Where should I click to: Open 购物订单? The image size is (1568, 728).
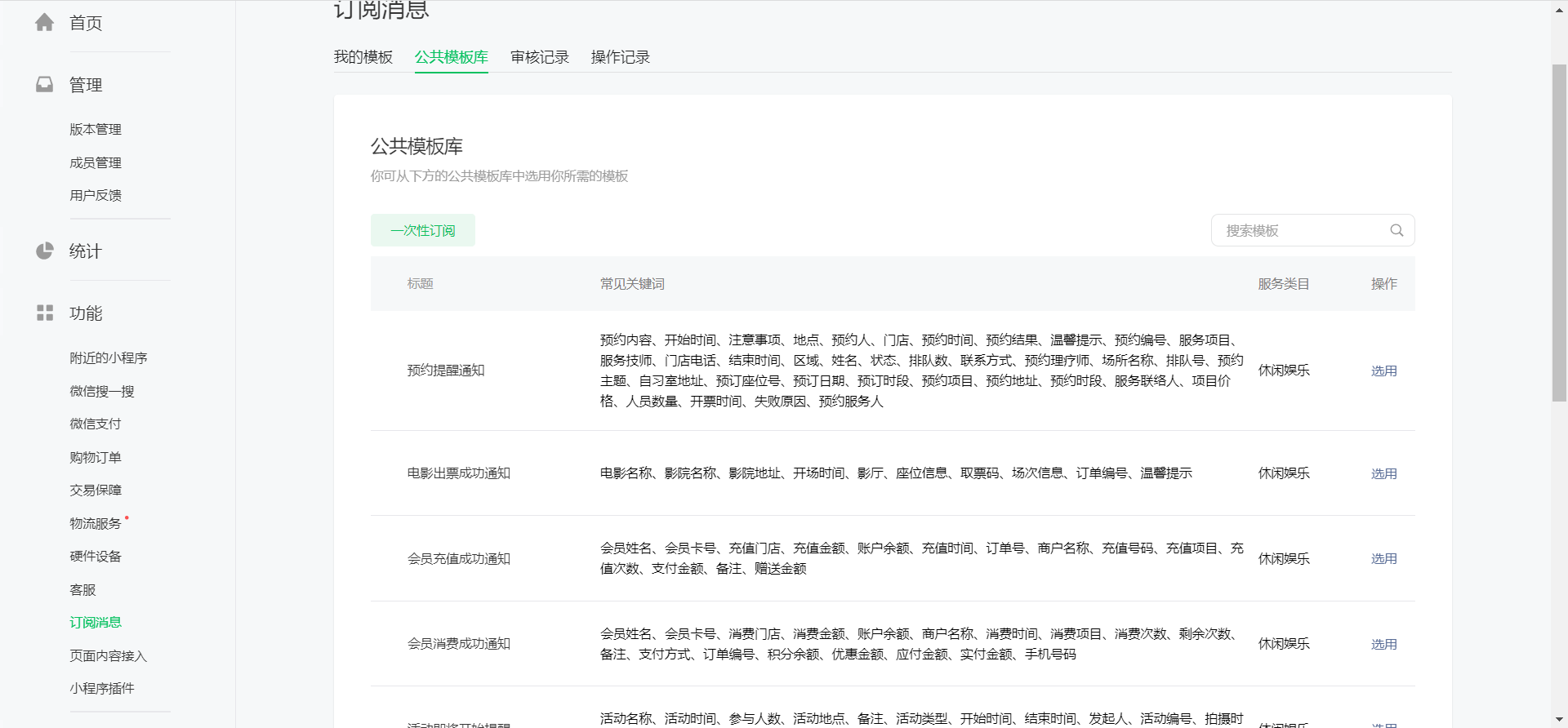[96, 457]
